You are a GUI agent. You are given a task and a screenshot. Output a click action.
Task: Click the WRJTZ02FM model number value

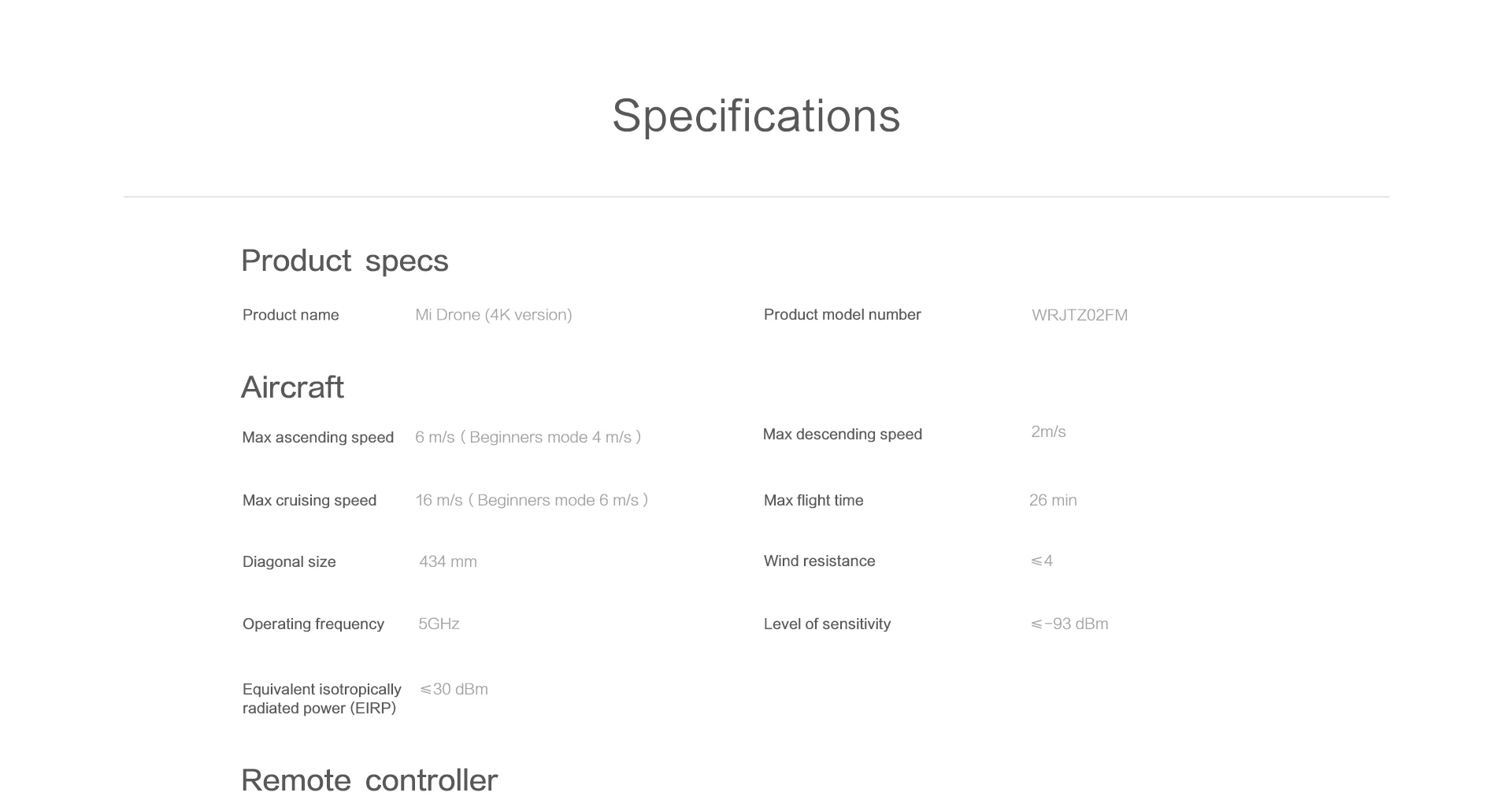(x=1080, y=316)
